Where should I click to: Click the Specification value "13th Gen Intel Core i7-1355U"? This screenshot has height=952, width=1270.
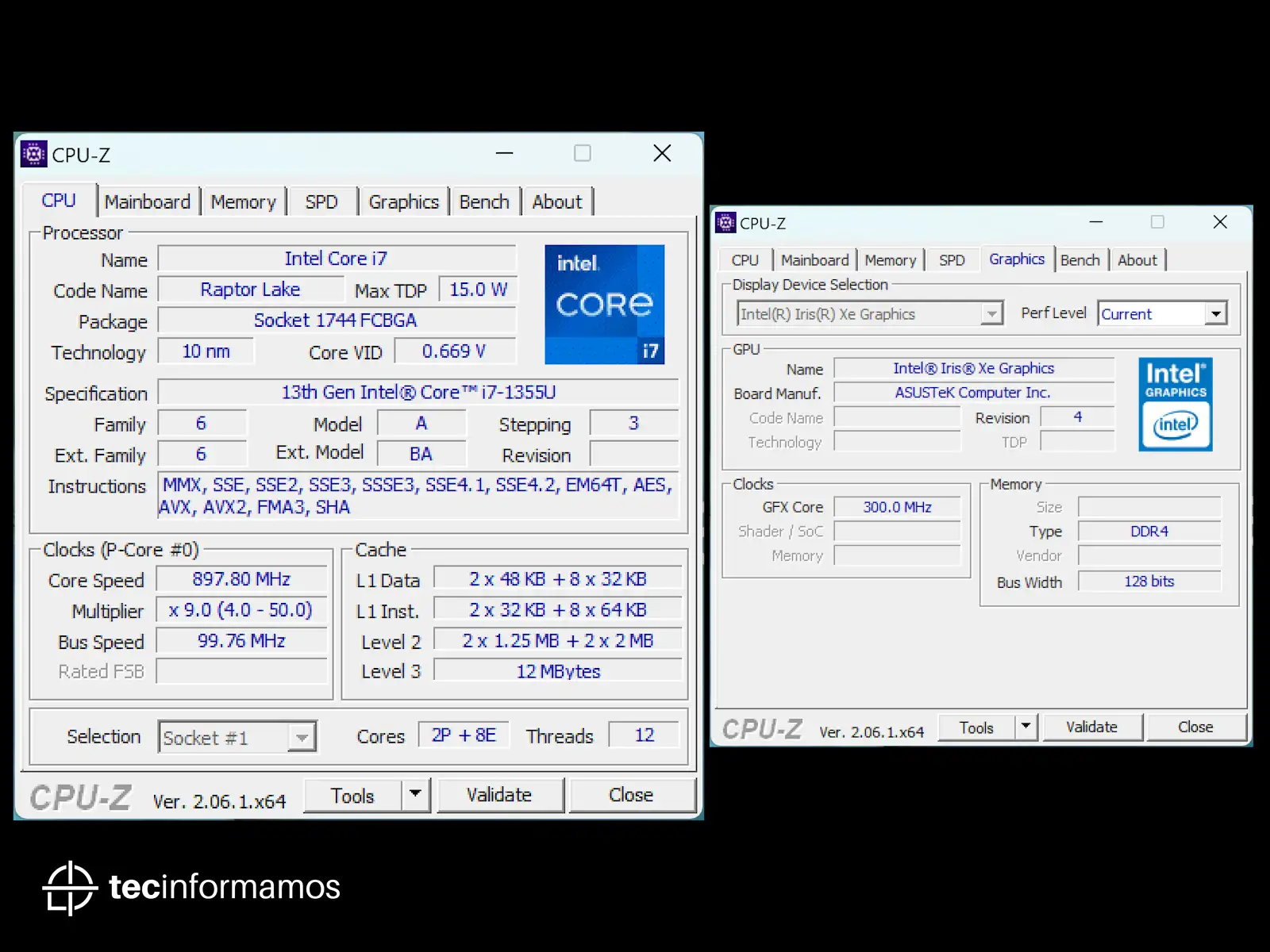[x=418, y=392]
